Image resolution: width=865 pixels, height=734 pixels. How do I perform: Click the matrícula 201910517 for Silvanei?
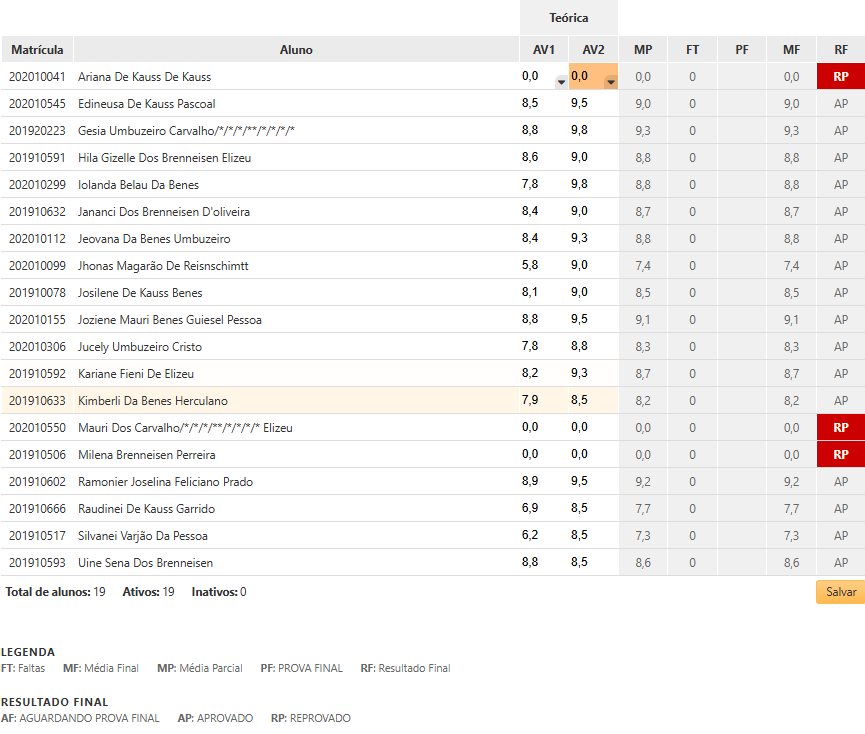click(37, 536)
